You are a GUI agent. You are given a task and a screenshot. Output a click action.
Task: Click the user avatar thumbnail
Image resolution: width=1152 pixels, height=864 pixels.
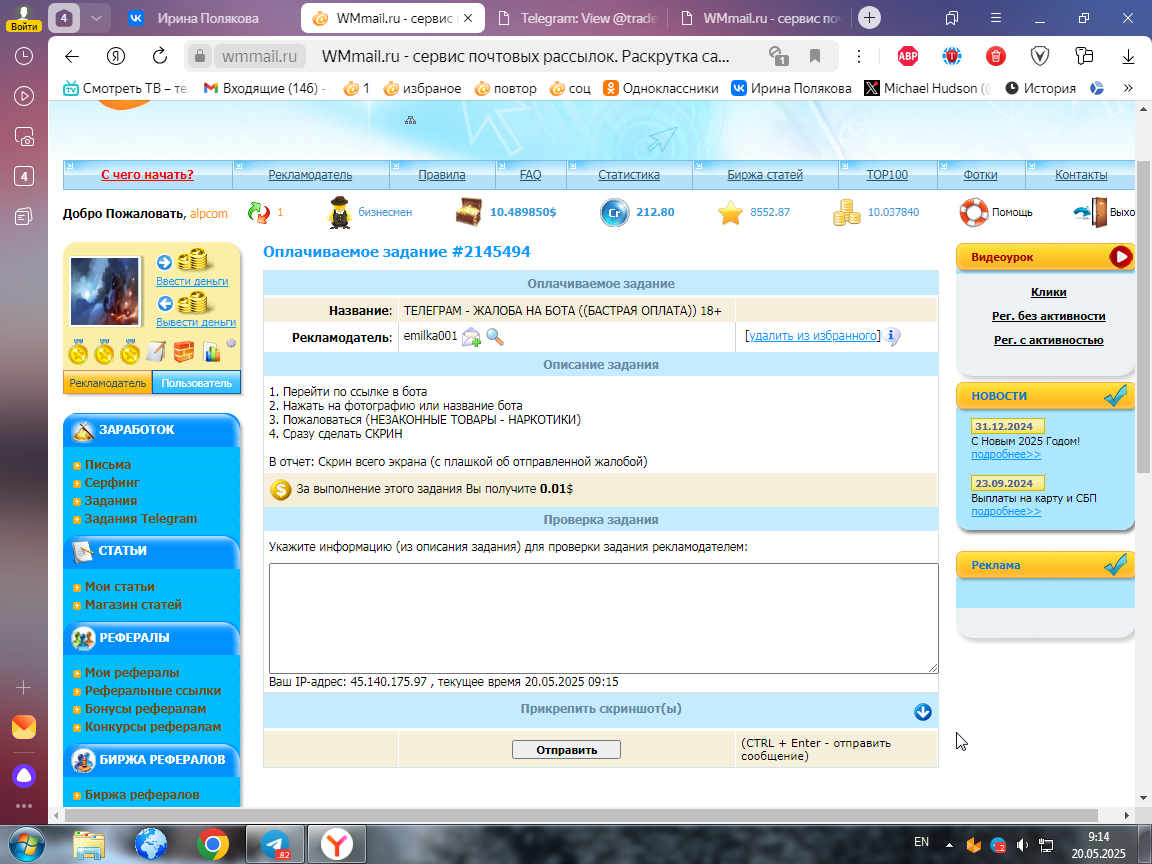tap(105, 291)
